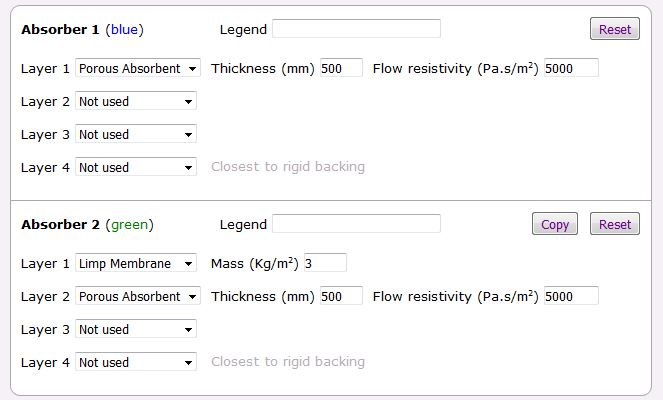Click Reset button for Absorber 1
The height and width of the screenshot is (400, 663).
pyautogui.click(x=614, y=29)
